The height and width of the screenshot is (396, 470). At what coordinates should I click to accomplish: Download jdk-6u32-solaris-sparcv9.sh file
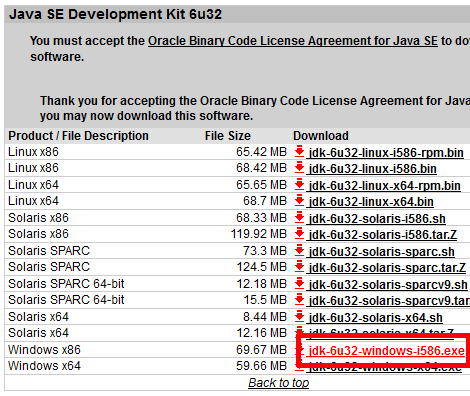pyautogui.click(x=388, y=285)
